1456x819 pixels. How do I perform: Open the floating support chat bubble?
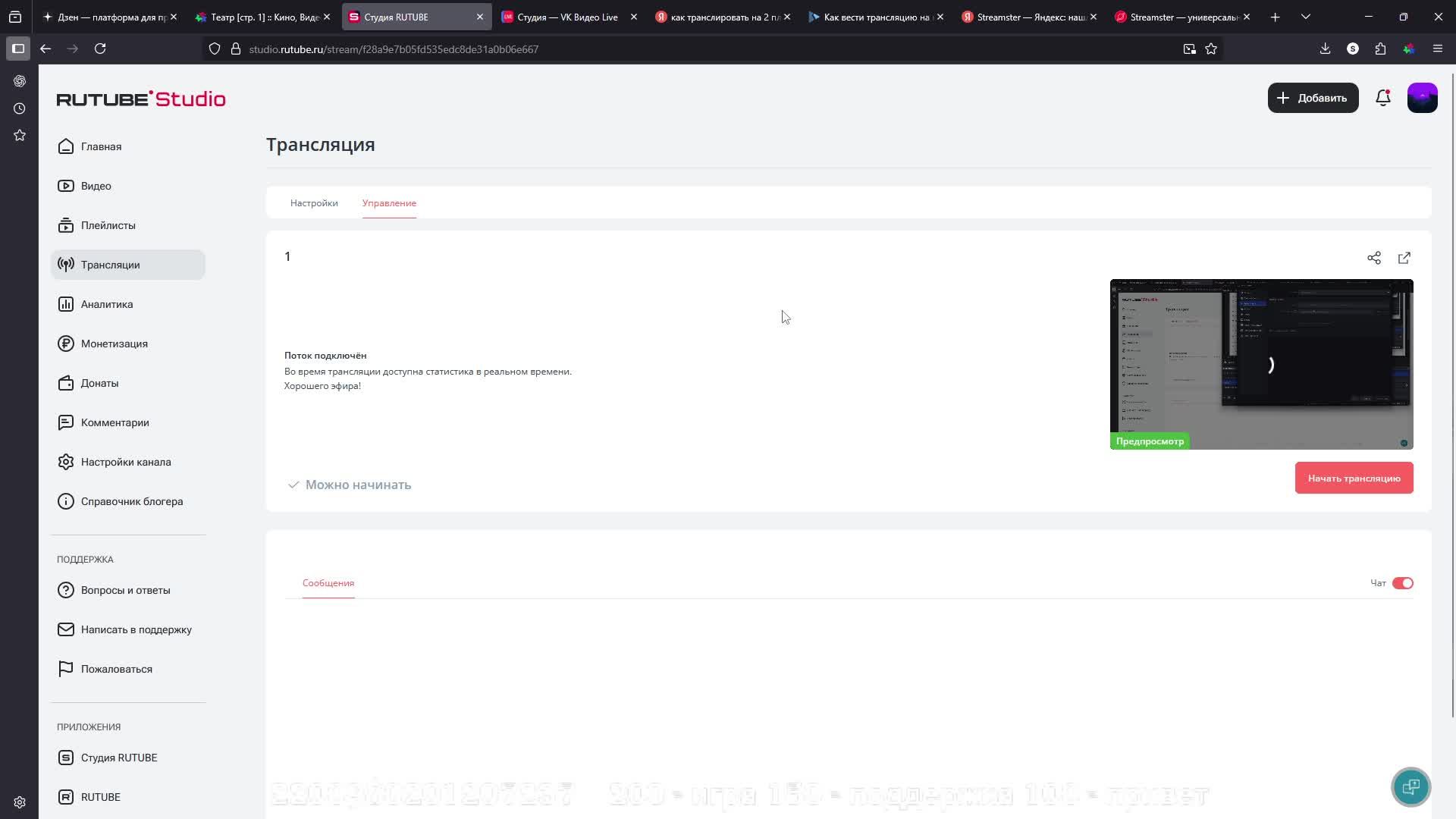[x=1410, y=786]
